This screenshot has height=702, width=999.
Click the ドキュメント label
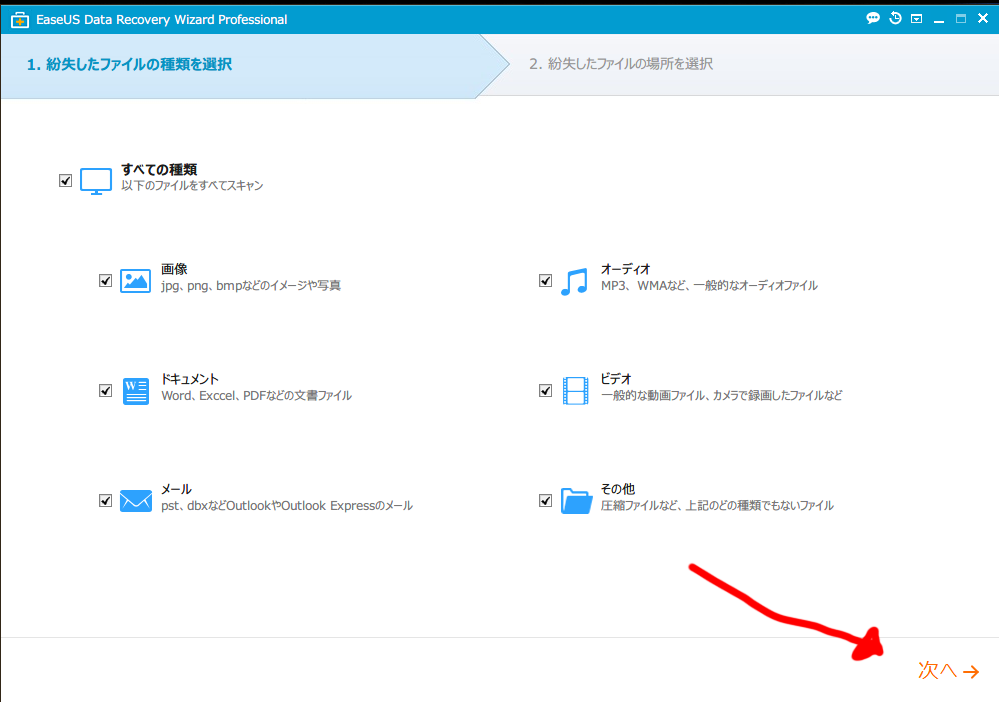tap(189, 379)
